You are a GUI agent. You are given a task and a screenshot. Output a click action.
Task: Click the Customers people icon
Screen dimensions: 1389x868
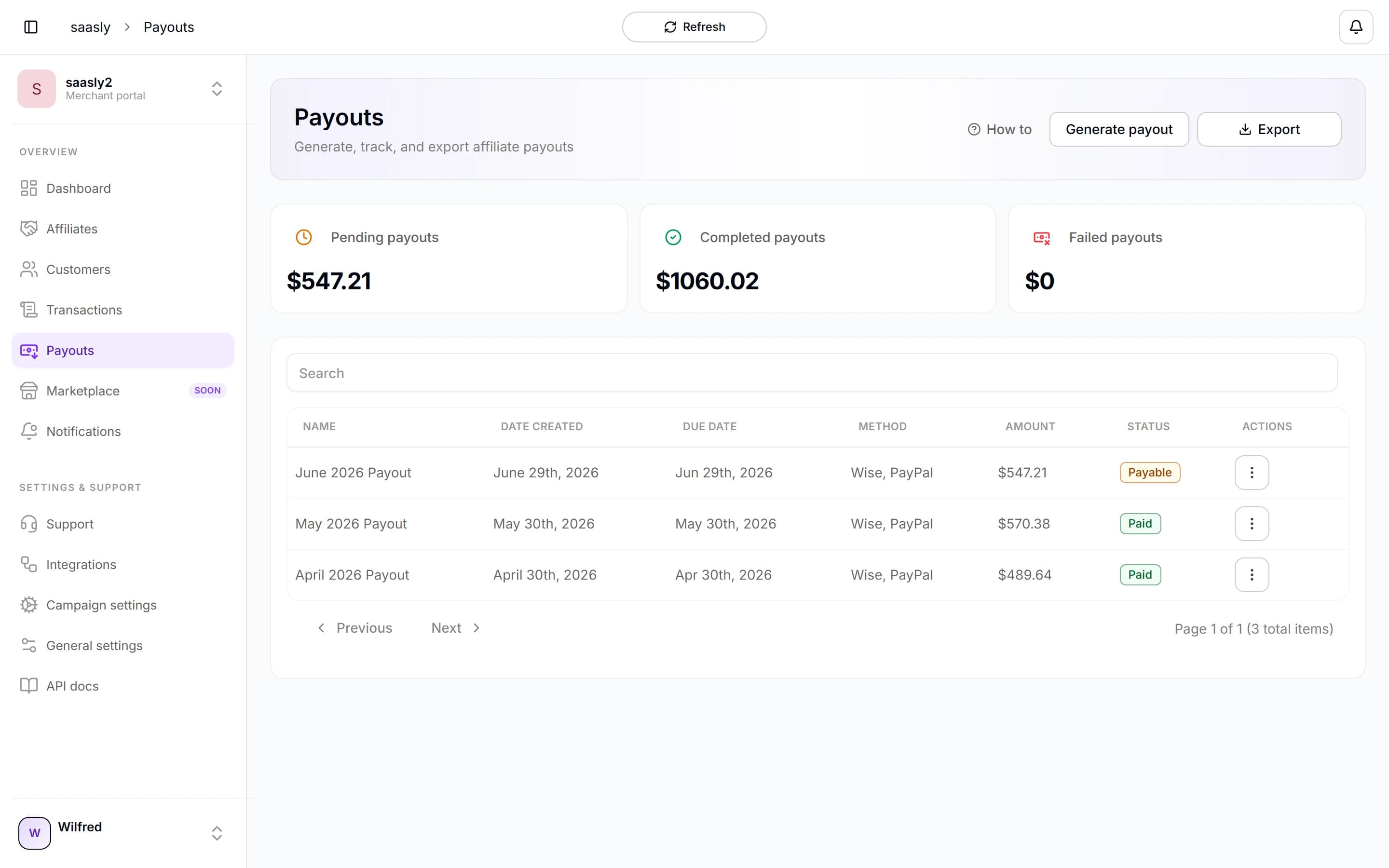[29, 269]
